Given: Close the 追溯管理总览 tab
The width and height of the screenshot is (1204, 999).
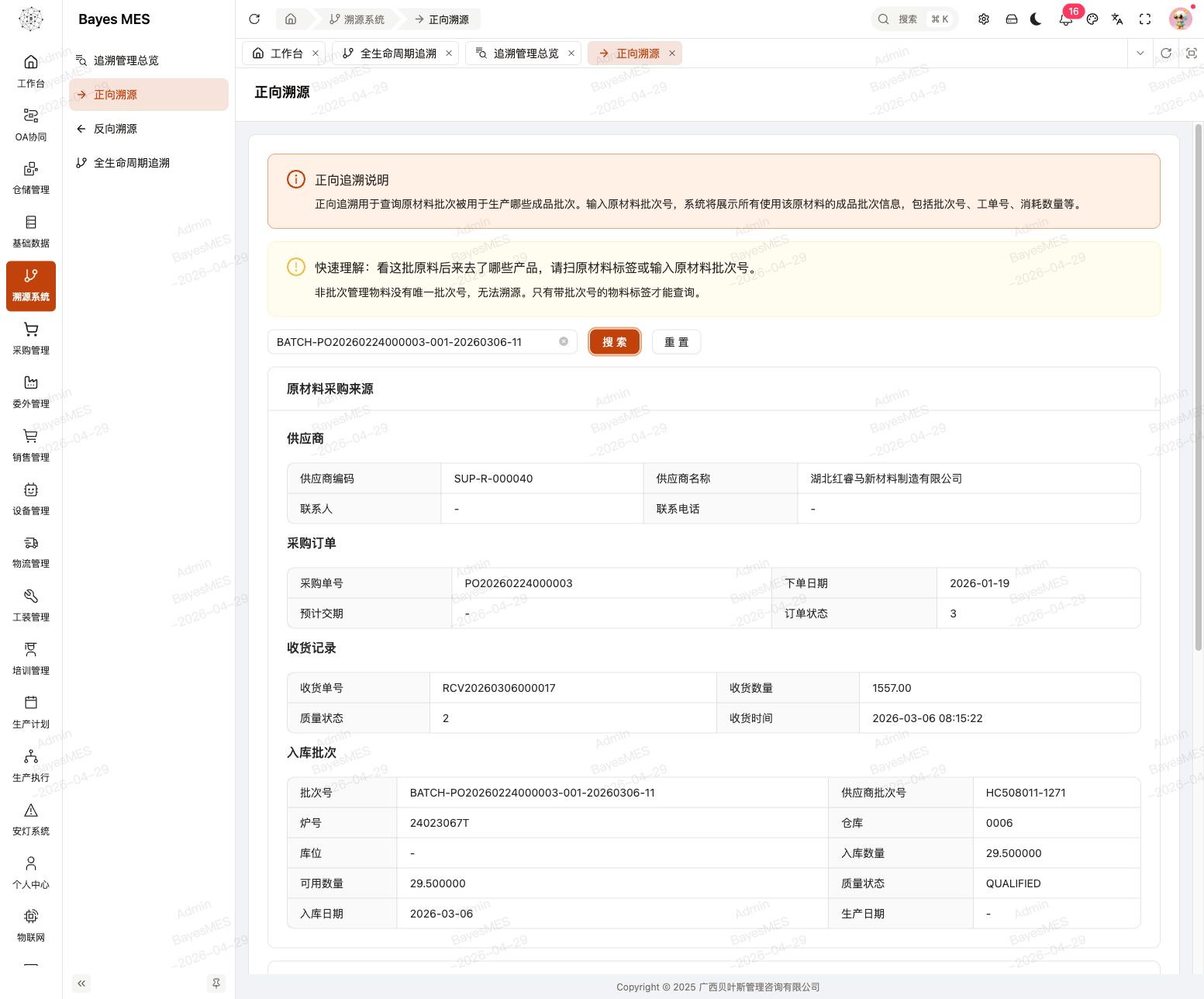Looking at the screenshot, I should [571, 53].
